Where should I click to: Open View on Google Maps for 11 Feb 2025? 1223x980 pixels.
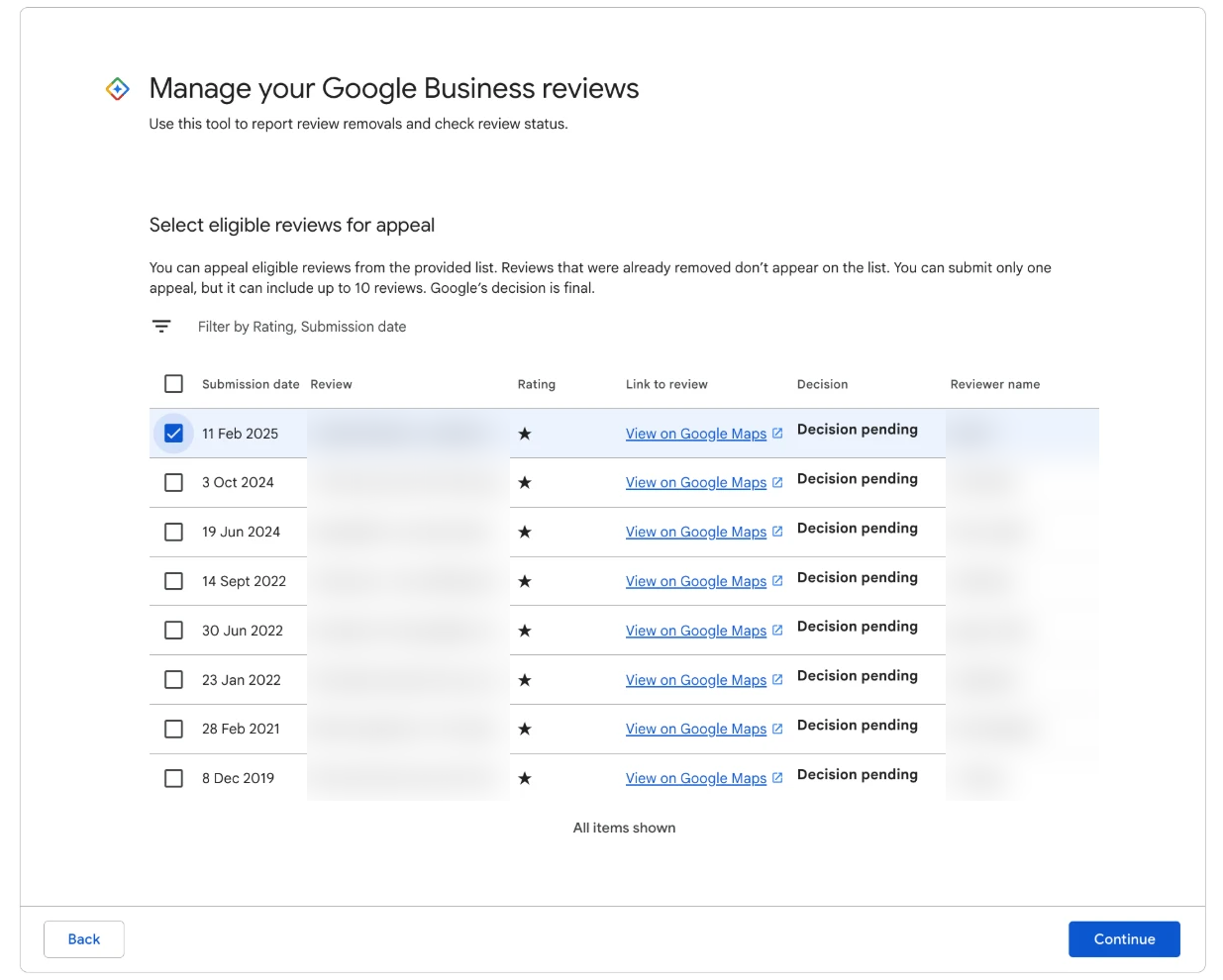(696, 434)
